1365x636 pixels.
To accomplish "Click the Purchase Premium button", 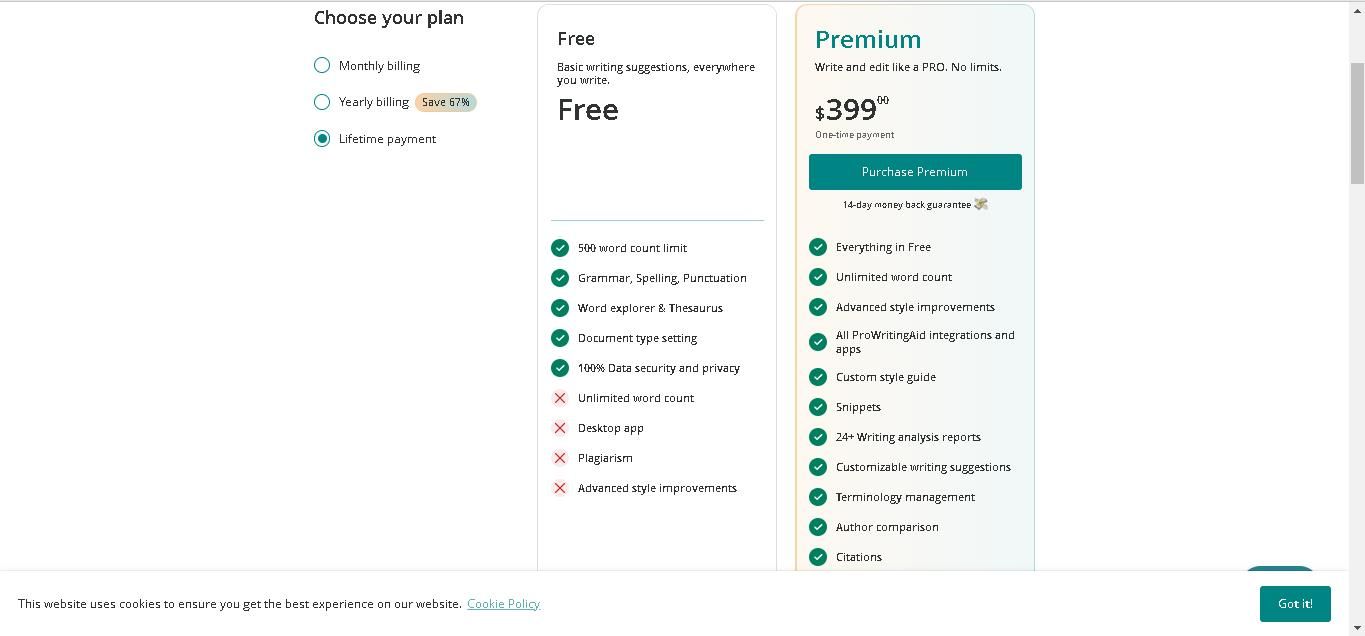I will click(915, 172).
